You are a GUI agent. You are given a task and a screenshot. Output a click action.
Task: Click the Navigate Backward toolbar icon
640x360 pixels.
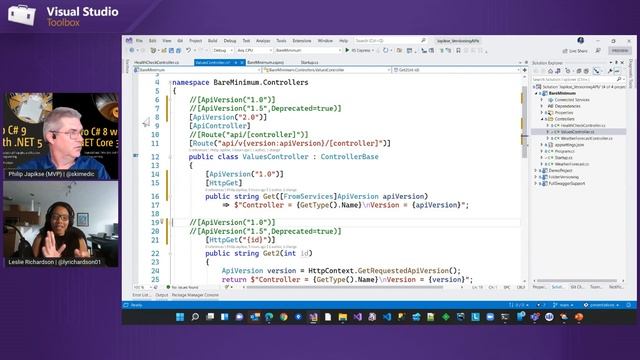132,50
